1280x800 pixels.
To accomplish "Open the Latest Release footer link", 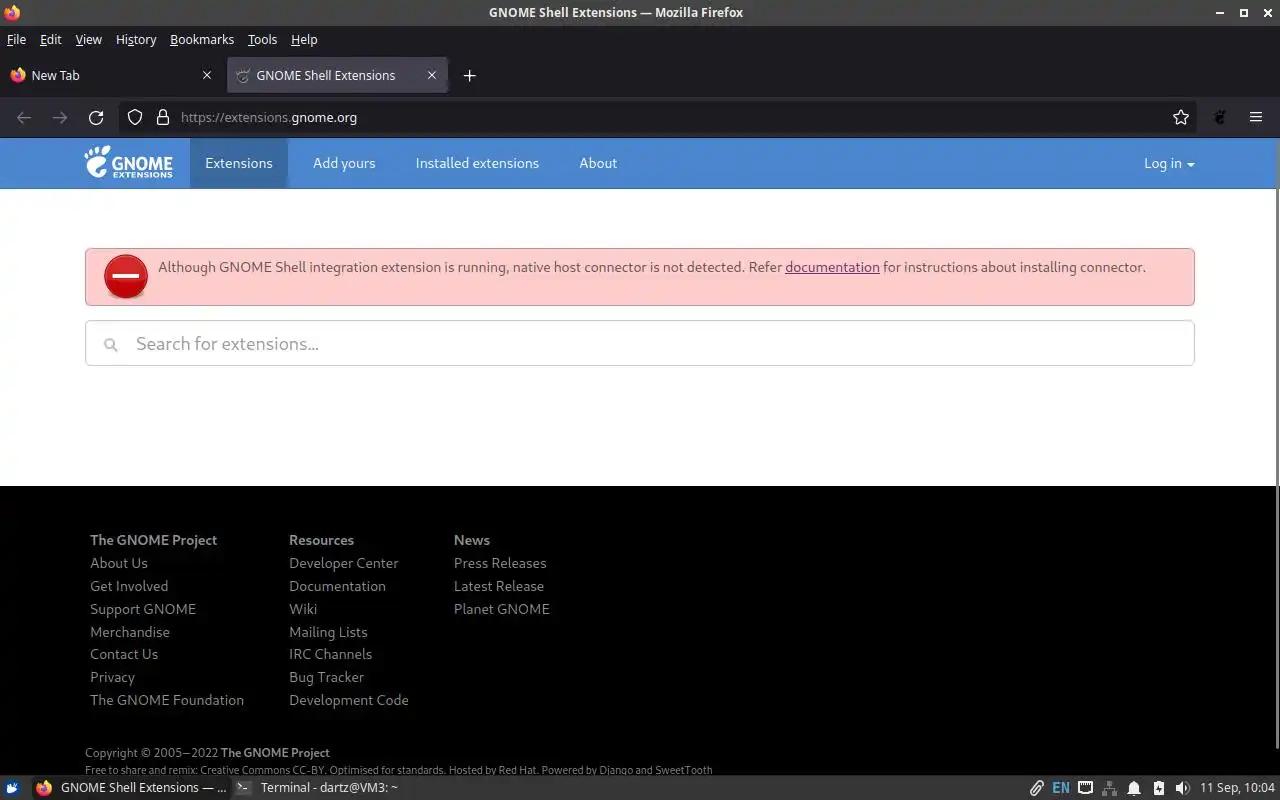I will (499, 586).
